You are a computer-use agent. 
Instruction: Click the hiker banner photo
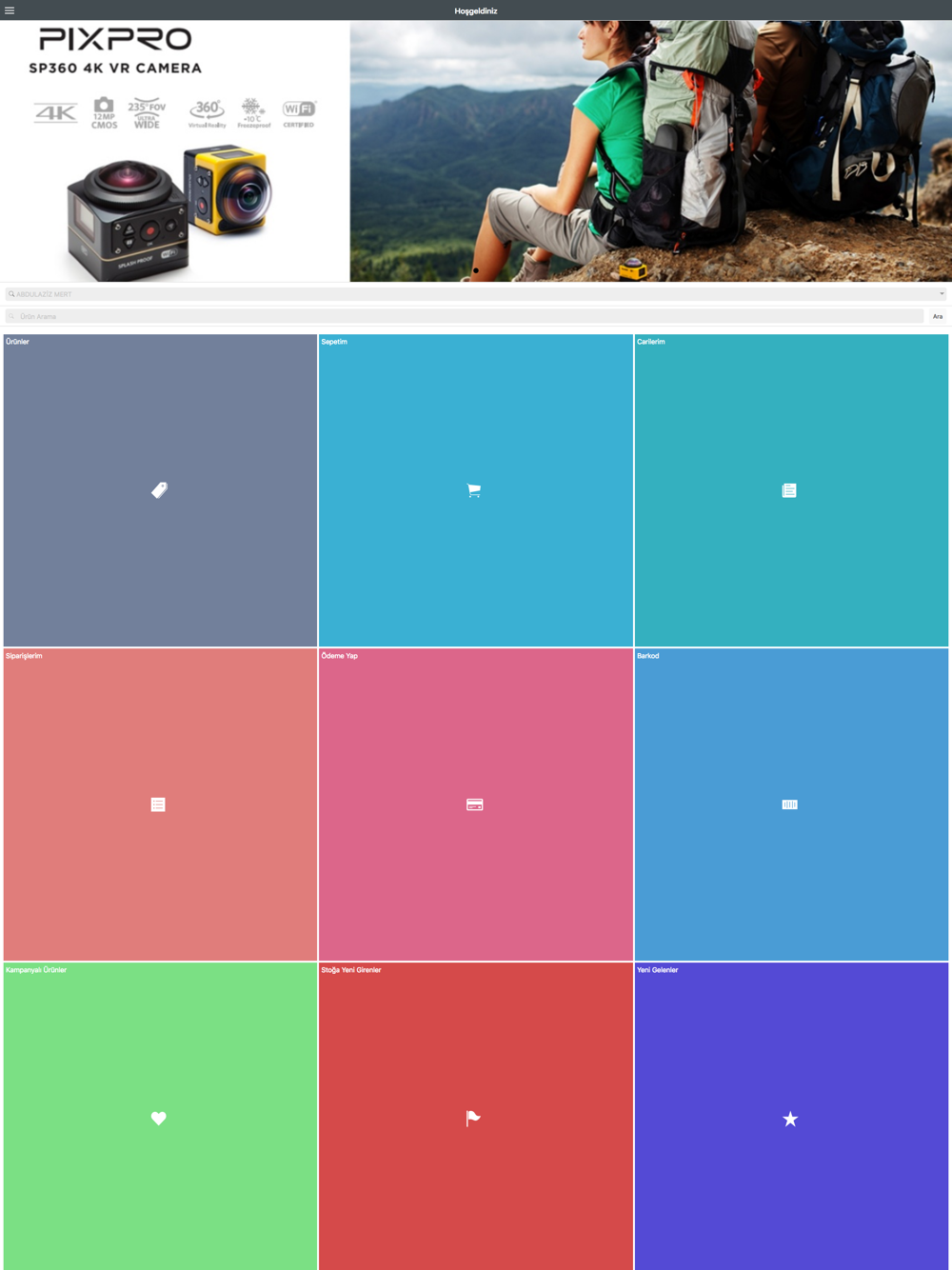pyautogui.click(x=651, y=151)
